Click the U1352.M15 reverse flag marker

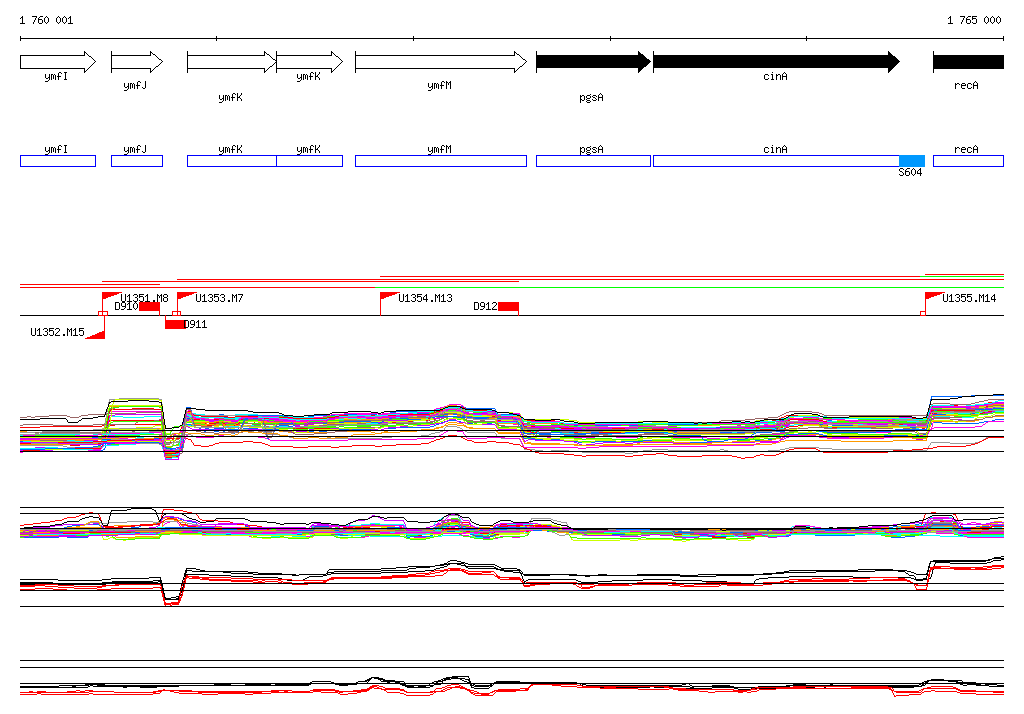coord(96,334)
